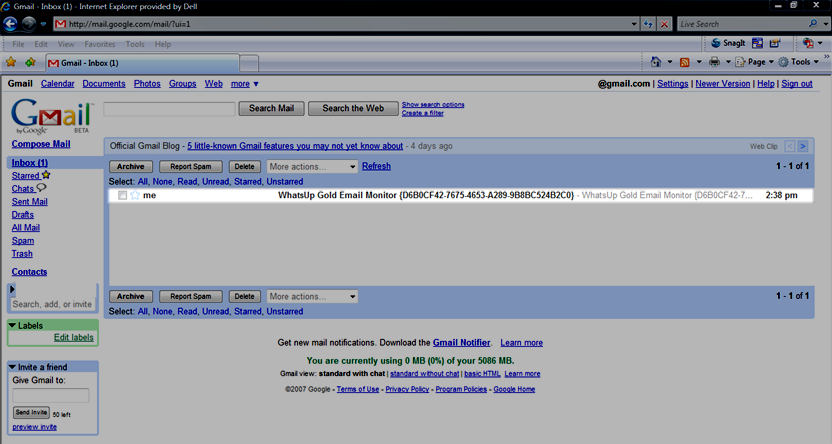
Task: Click the Search Mail button
Action: [271, 108]
